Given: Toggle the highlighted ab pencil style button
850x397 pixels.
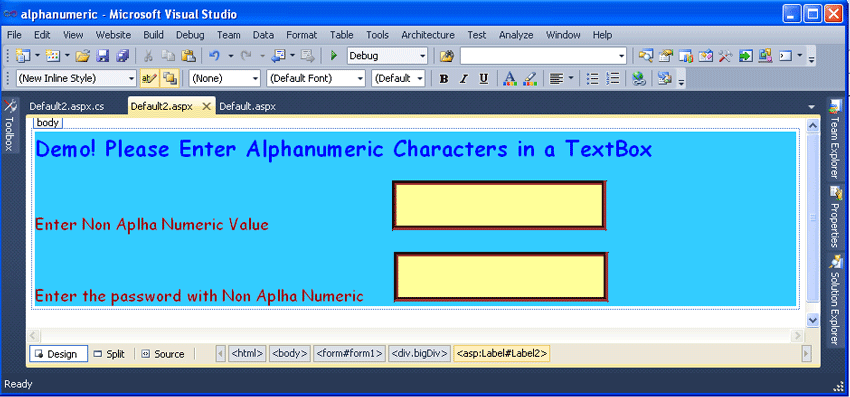Looking at the screenshot, I should [x=149, y=79].
